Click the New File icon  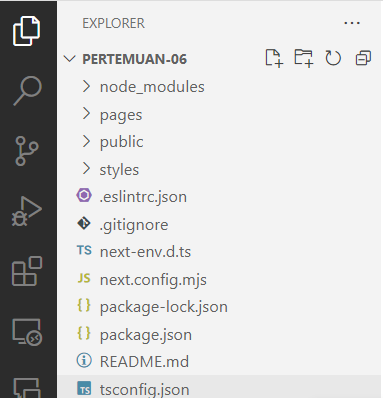tap(274, 58)
